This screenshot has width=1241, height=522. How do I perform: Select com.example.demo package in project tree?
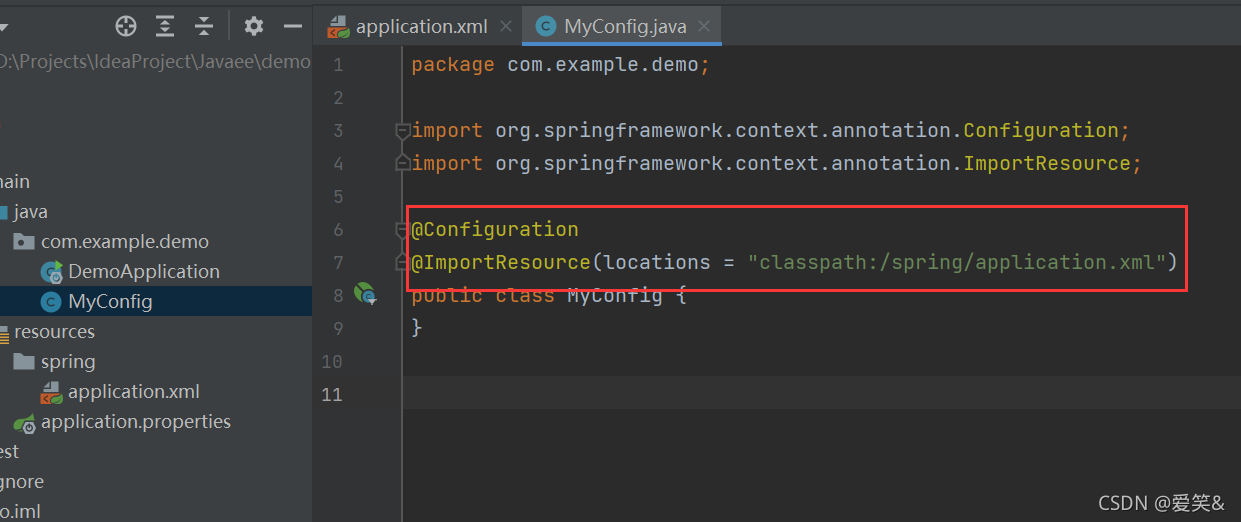[124, 242]
